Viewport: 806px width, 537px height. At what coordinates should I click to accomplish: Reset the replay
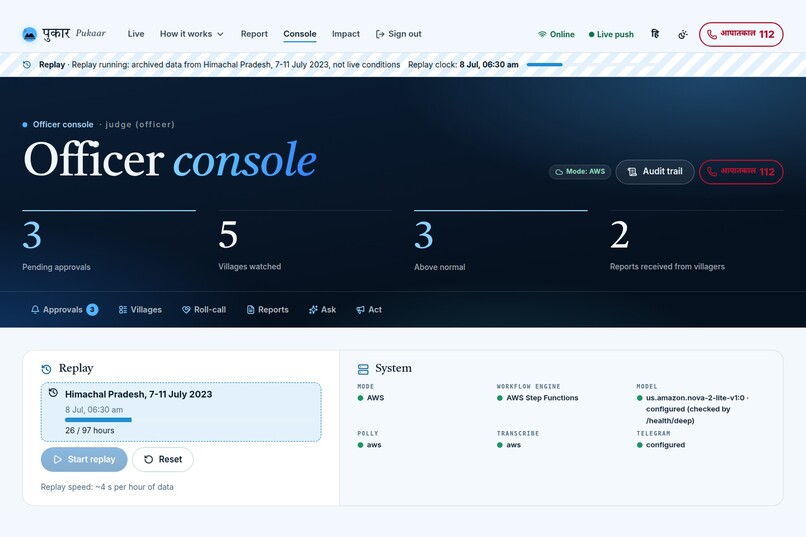[163, 459]
